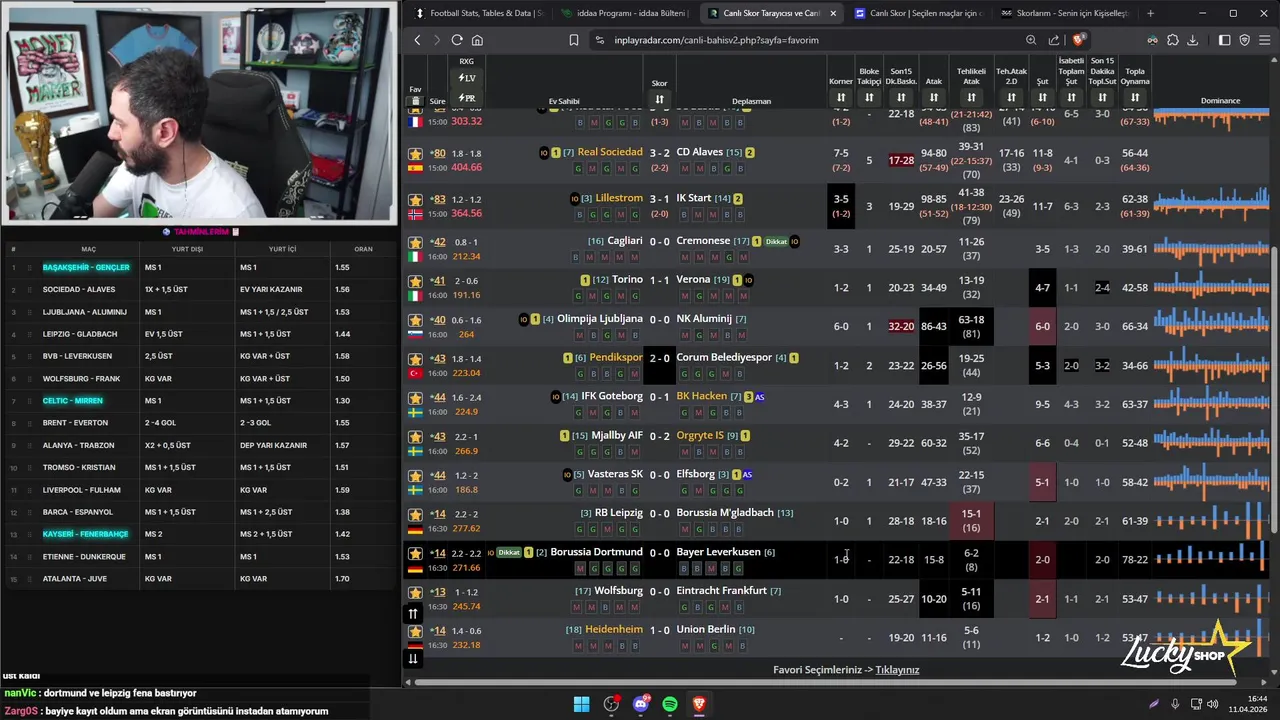This screenshot has width=1280, height=720.
Task: Open the zoom magnifier icon in address bar
Action: [1031, 40]
